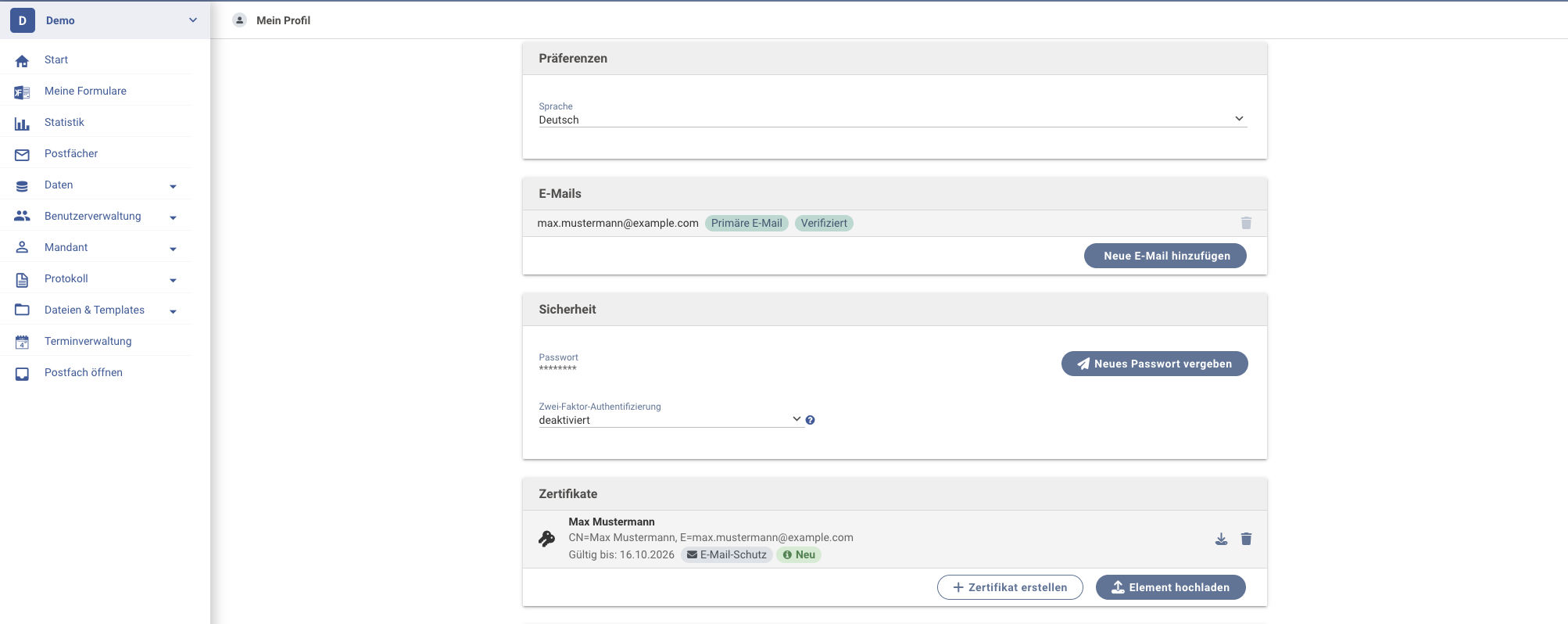Click the profile avatar icon in header

tap(240, 20)
